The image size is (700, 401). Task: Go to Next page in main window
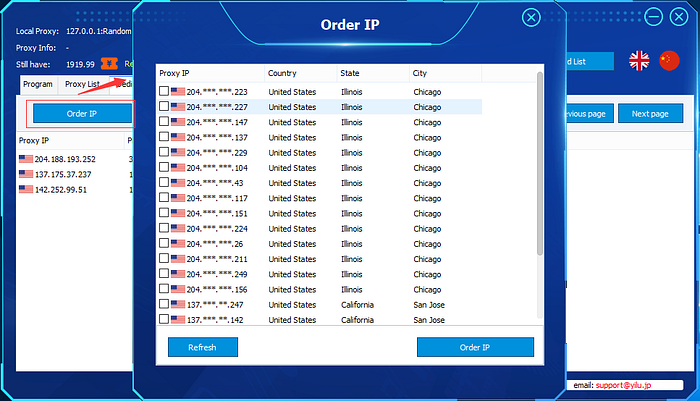[x=650, y=113]
